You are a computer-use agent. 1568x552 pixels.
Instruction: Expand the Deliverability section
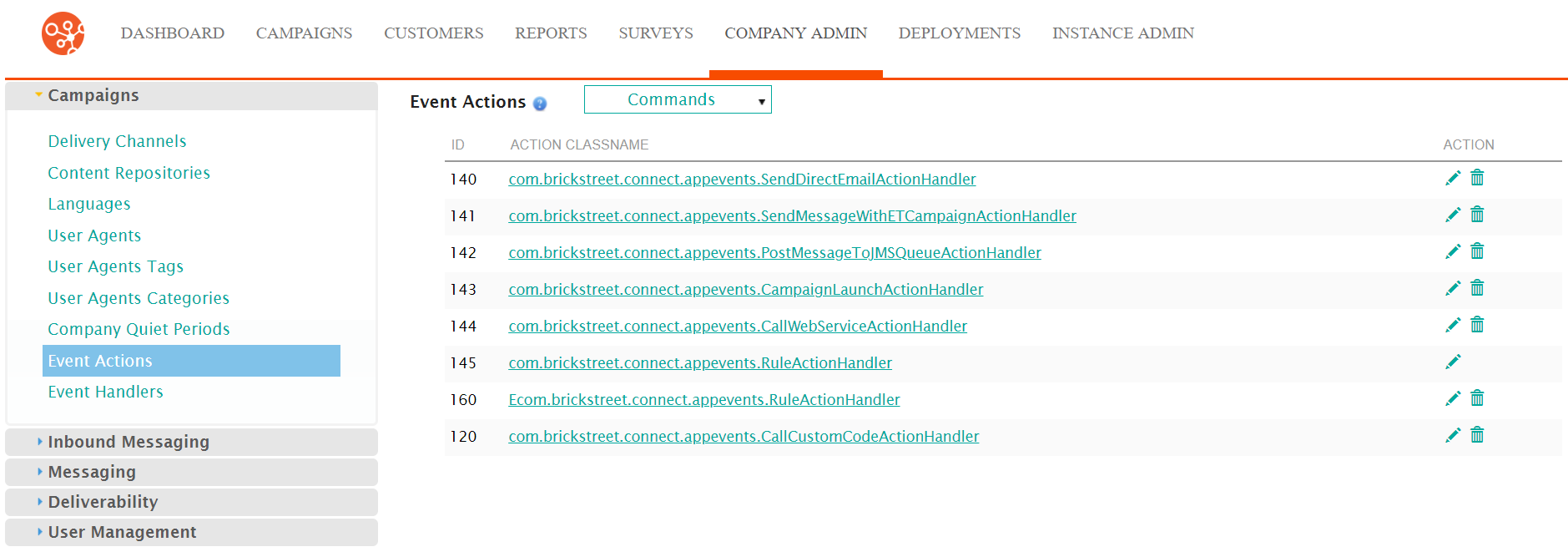pyautogui.click(x=191, y=502)
